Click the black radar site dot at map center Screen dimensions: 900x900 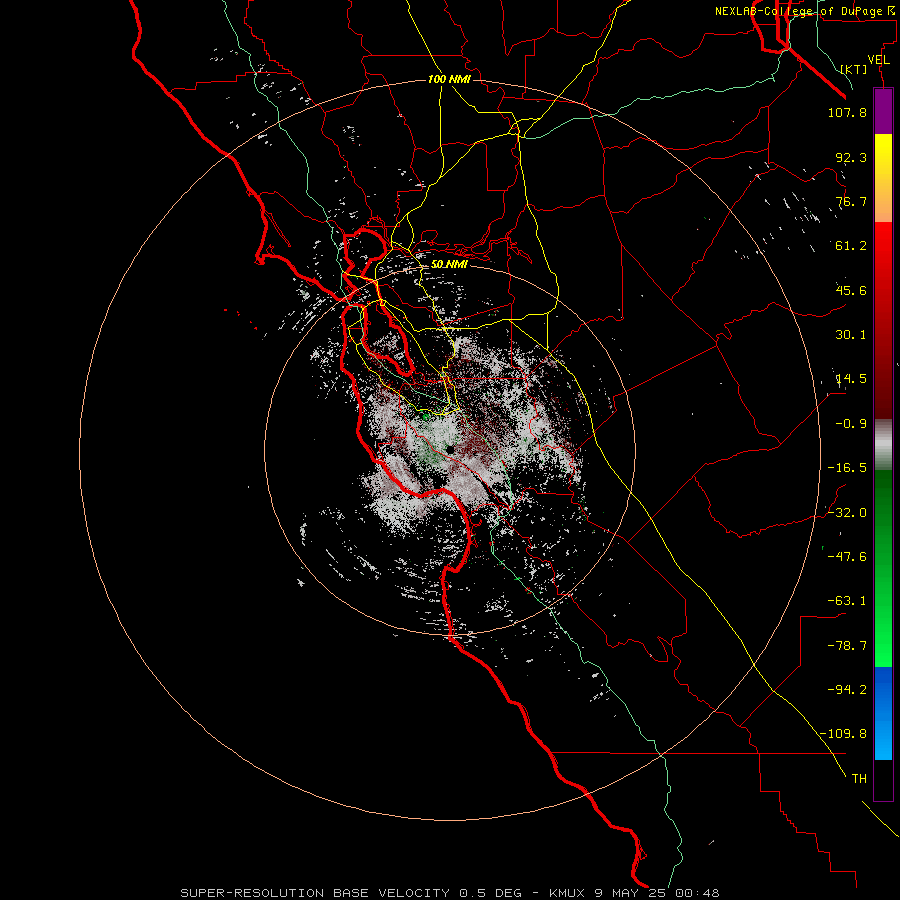click(451, 449)
